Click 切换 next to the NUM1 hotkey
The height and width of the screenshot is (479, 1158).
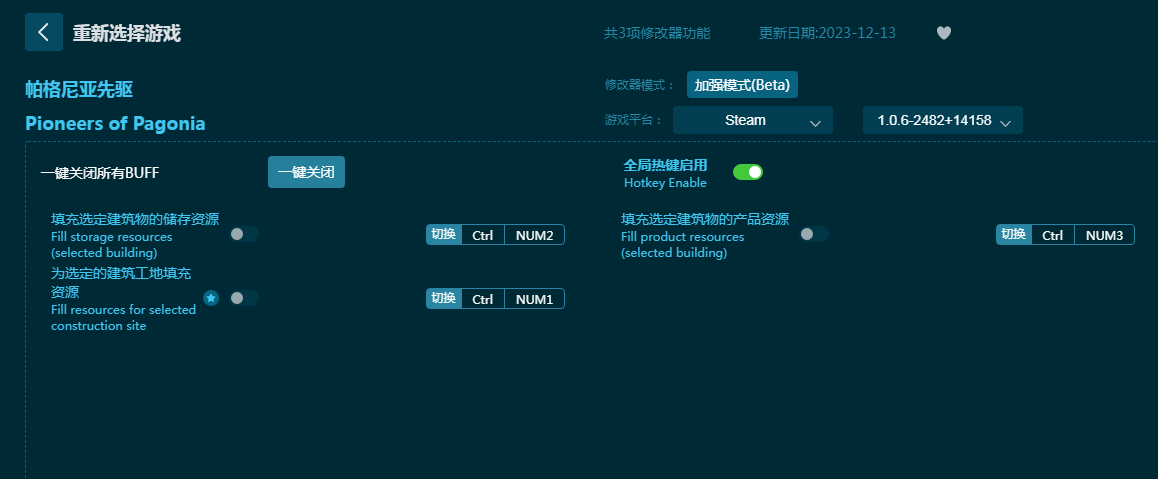pyautogui.click(x=443, y=299)
